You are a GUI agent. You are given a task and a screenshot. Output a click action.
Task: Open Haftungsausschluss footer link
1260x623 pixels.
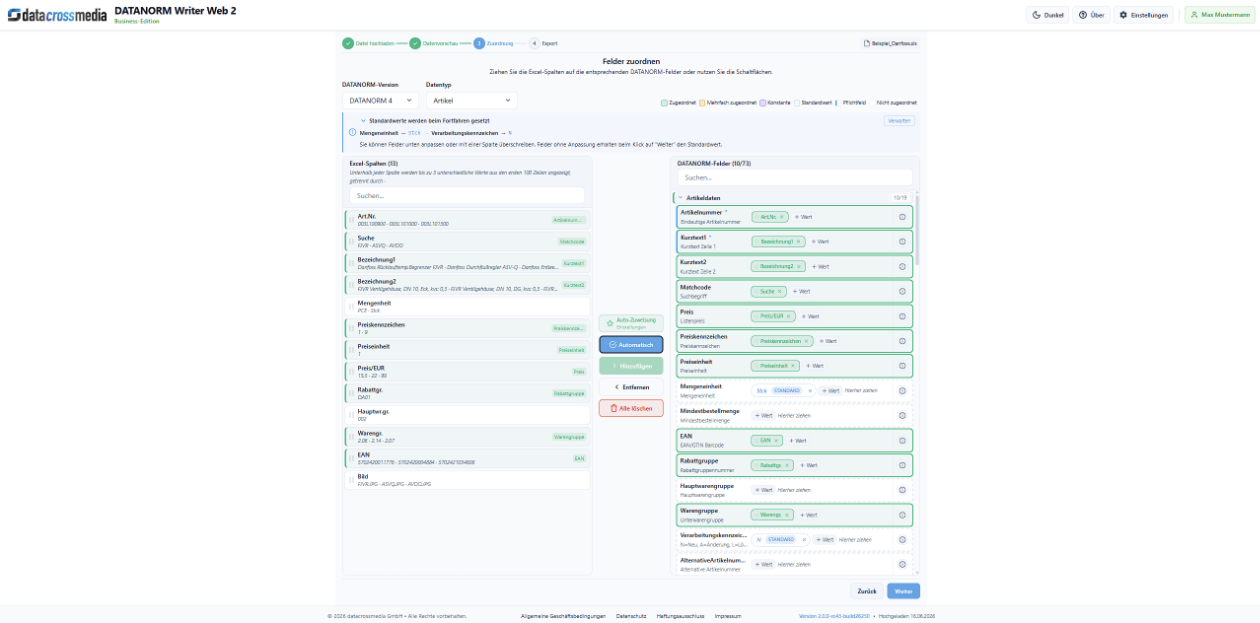coord(680,616)
